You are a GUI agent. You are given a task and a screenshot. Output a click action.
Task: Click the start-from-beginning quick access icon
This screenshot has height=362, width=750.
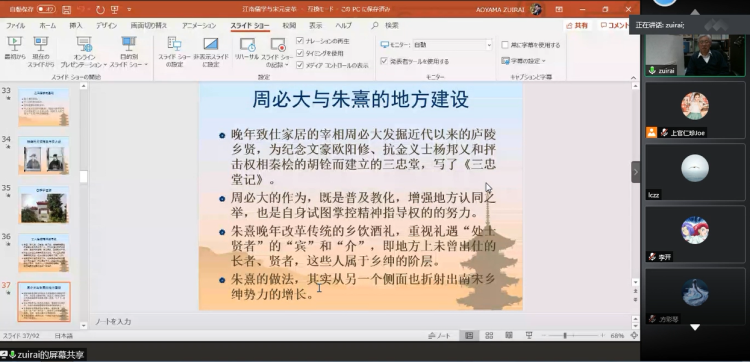pos(115,10)
